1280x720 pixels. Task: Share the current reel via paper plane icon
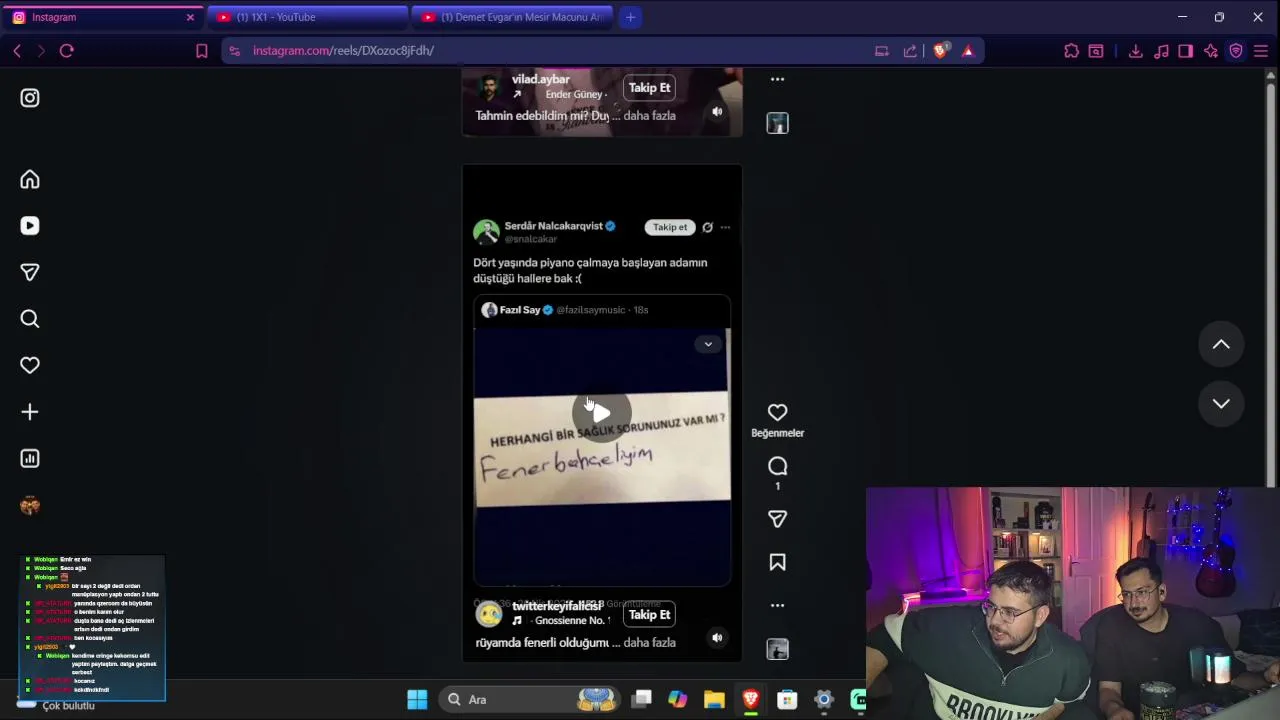(x=777, y=519)
